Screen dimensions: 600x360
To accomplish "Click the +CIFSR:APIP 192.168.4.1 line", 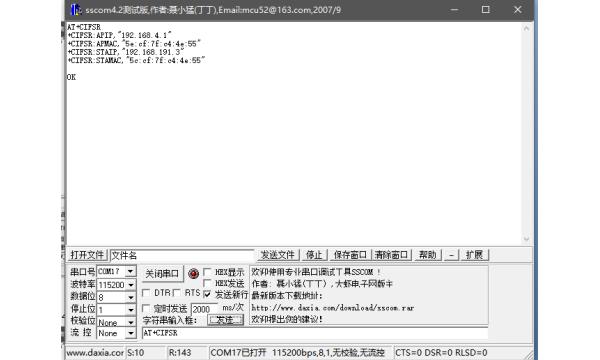I will [x=119, y=35].
